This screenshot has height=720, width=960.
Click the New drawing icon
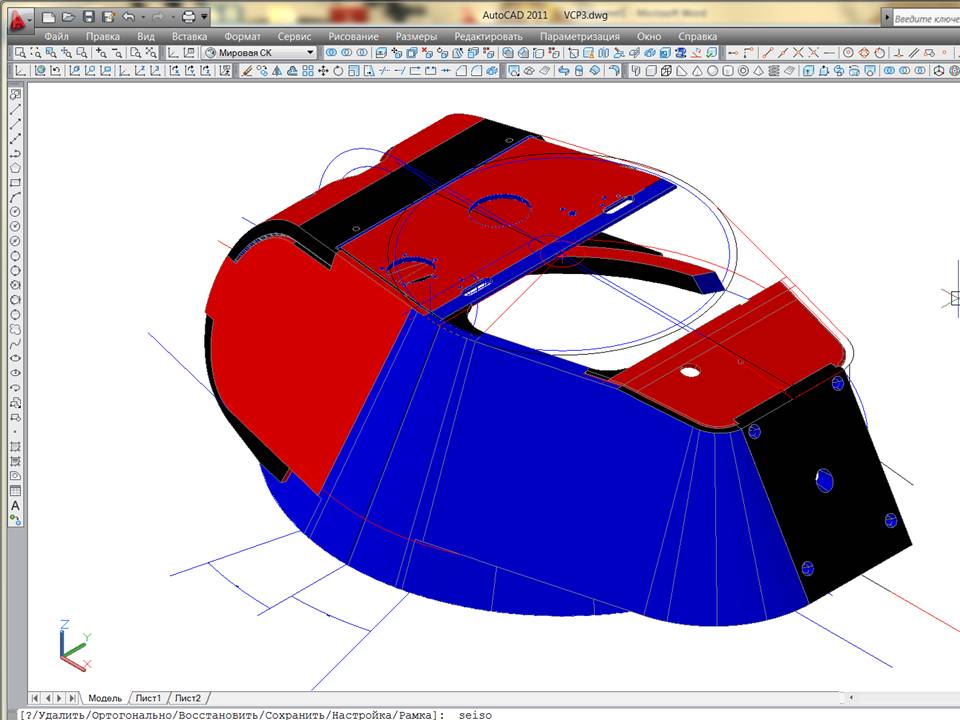(50, 17)
